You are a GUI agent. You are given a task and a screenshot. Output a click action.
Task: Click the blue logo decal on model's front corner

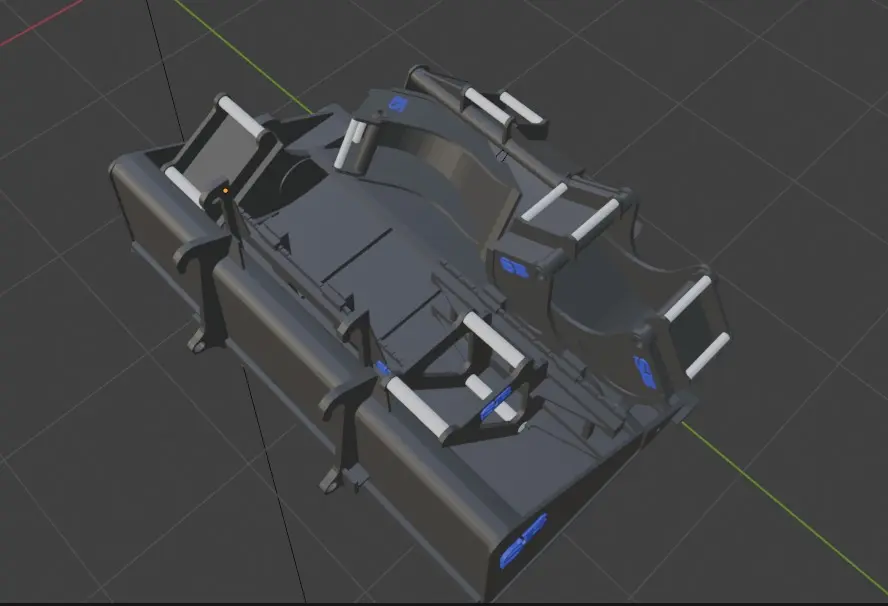point(523,541)
